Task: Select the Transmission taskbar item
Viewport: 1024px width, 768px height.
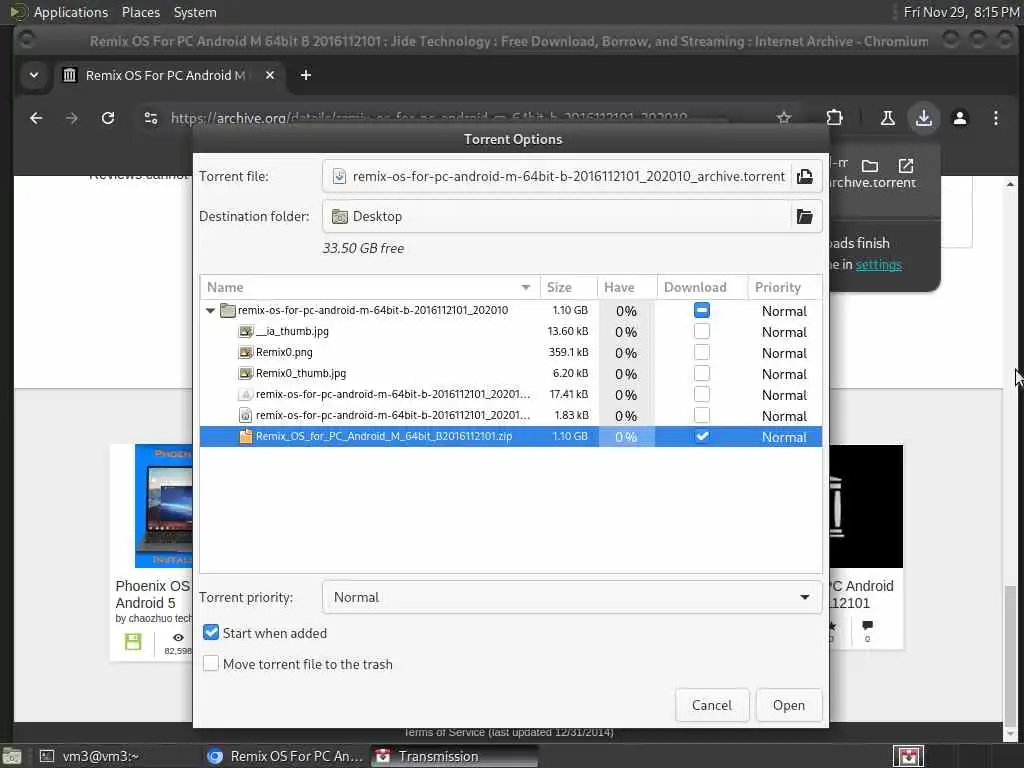Action: (x=455, y=756)
